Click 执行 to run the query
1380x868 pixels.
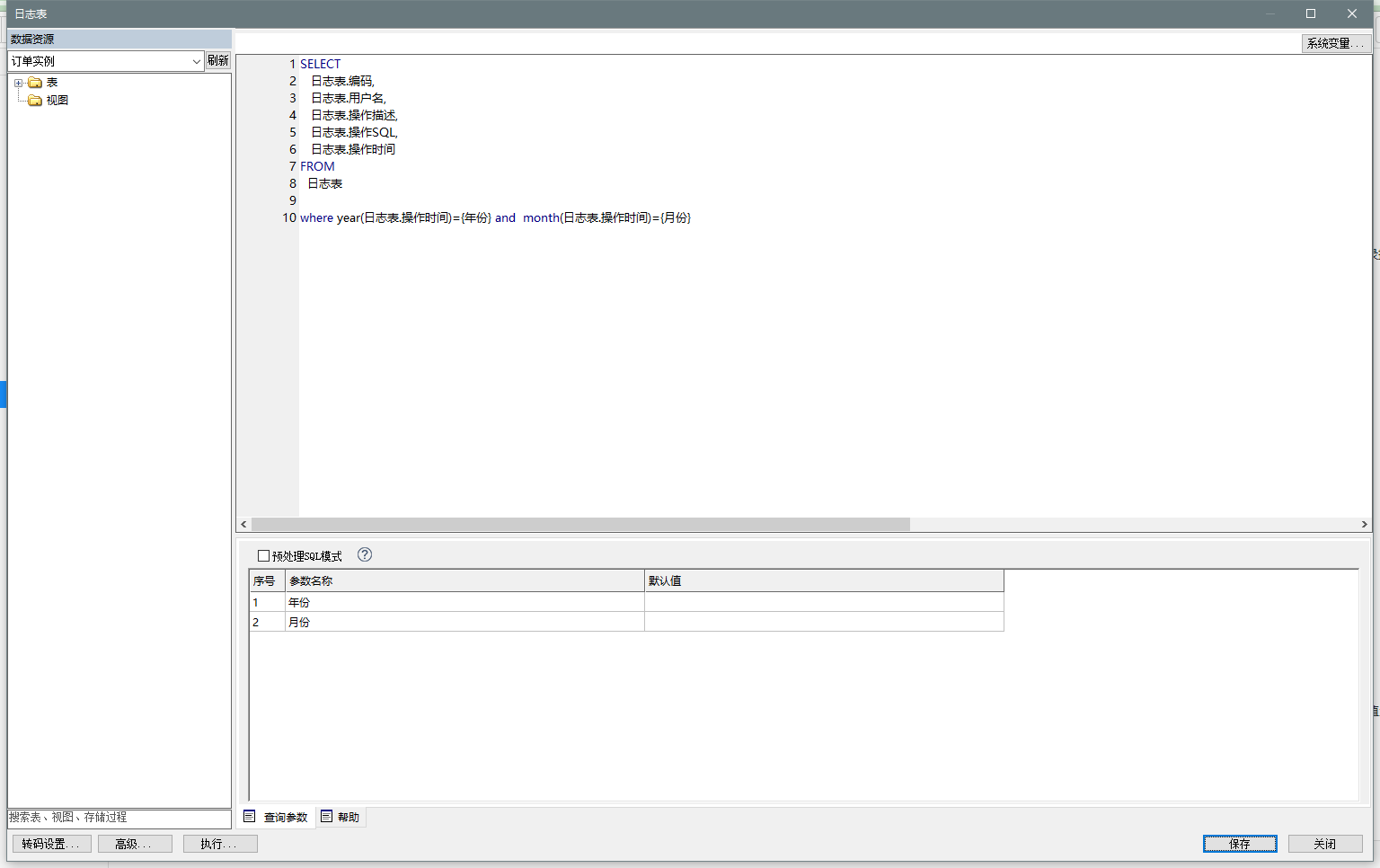point(220,844)
